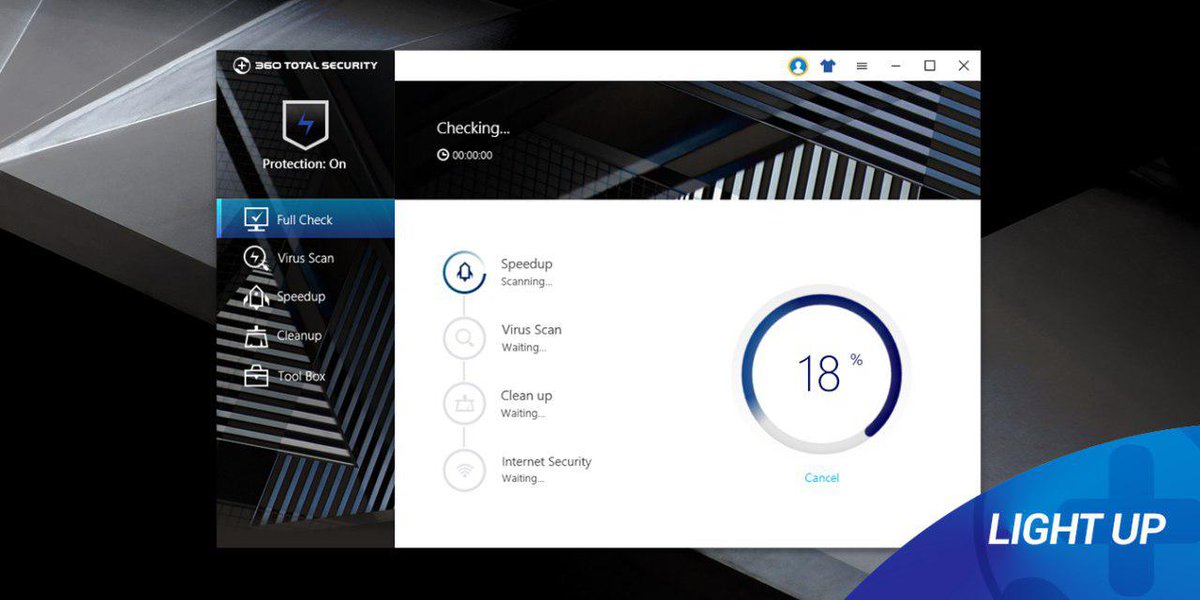The image size is (1200, 600).
Task: Cancel the running full check
Action: tap(822, 478)
